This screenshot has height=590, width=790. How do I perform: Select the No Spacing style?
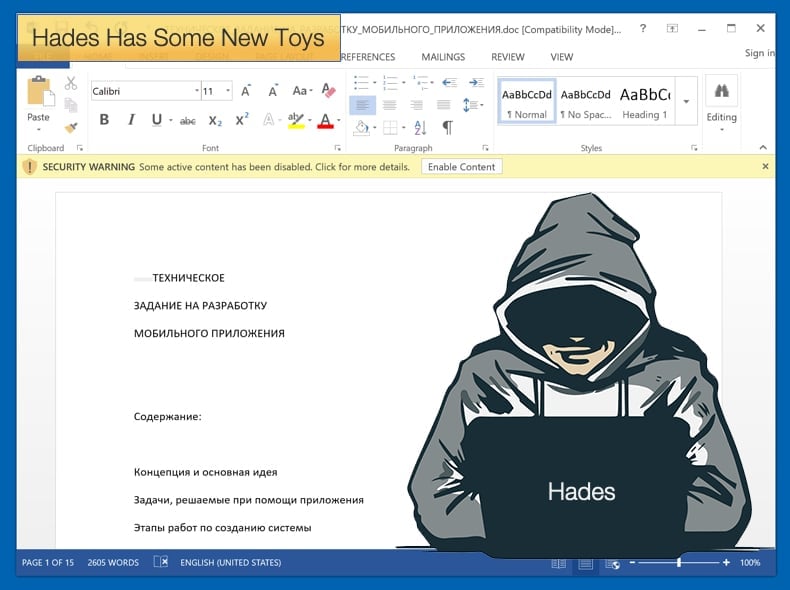[x=585, y=101]
